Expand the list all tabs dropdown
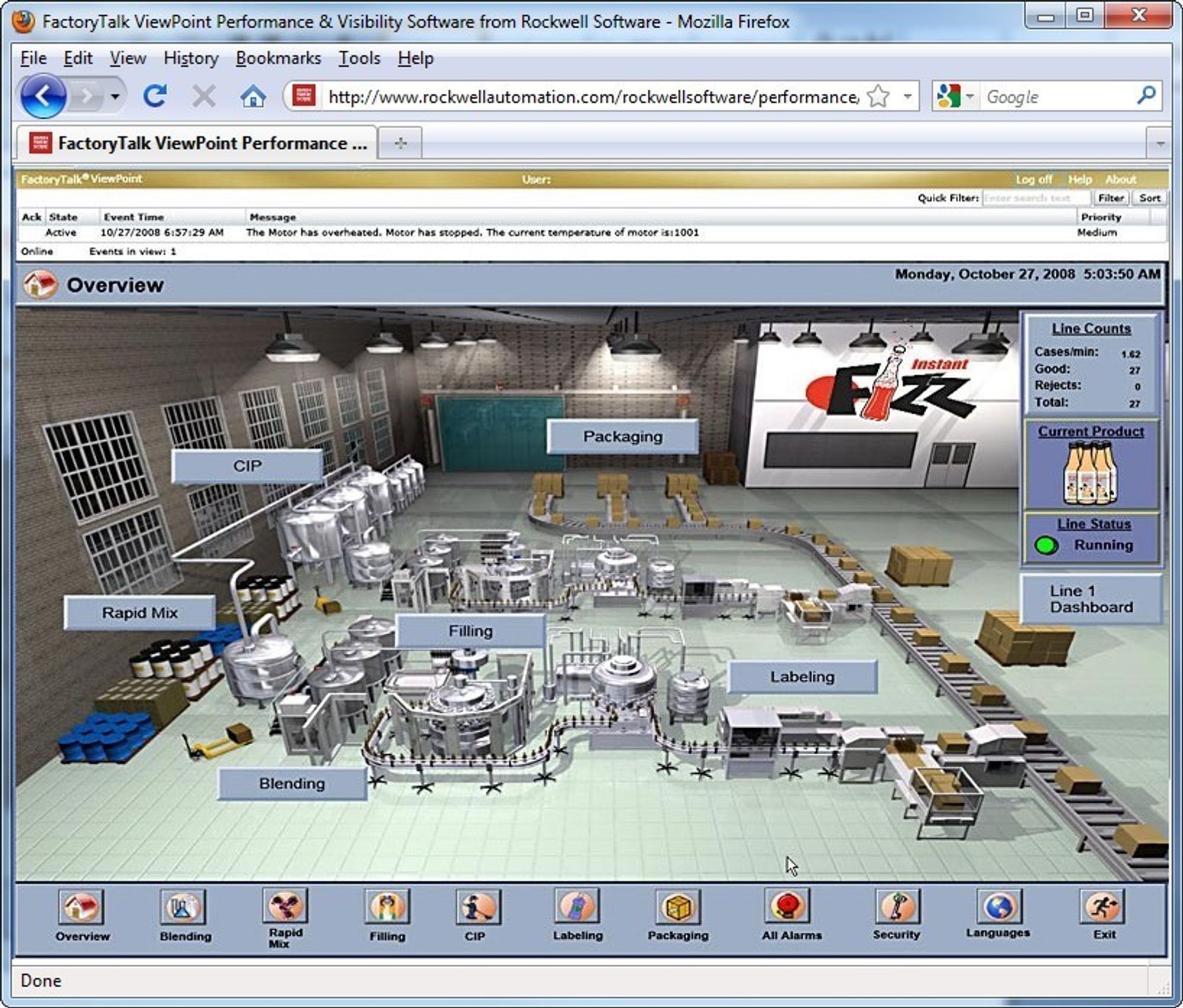This screenshot has height=1008, width=1183. click(x=1160, y=144)
